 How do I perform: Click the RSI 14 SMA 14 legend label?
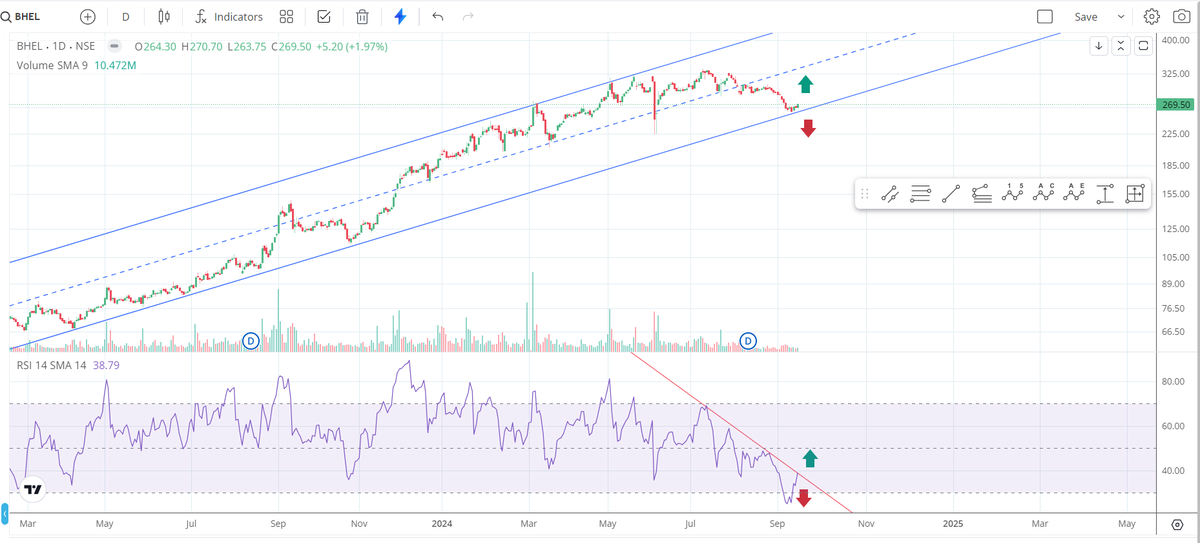pos(51,366)
